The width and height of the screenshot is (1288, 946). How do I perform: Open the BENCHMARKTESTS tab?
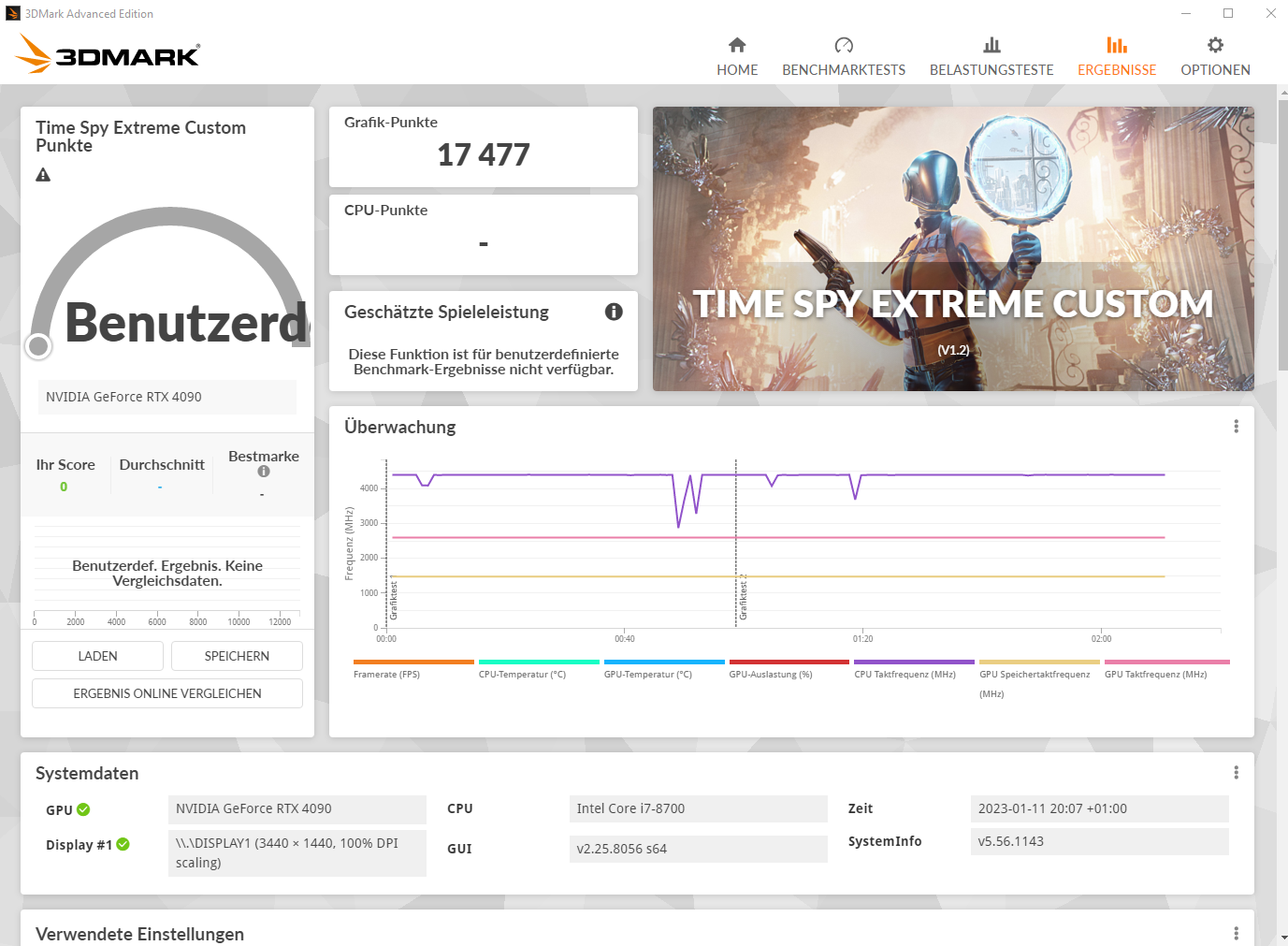click(x=844, y=57)
